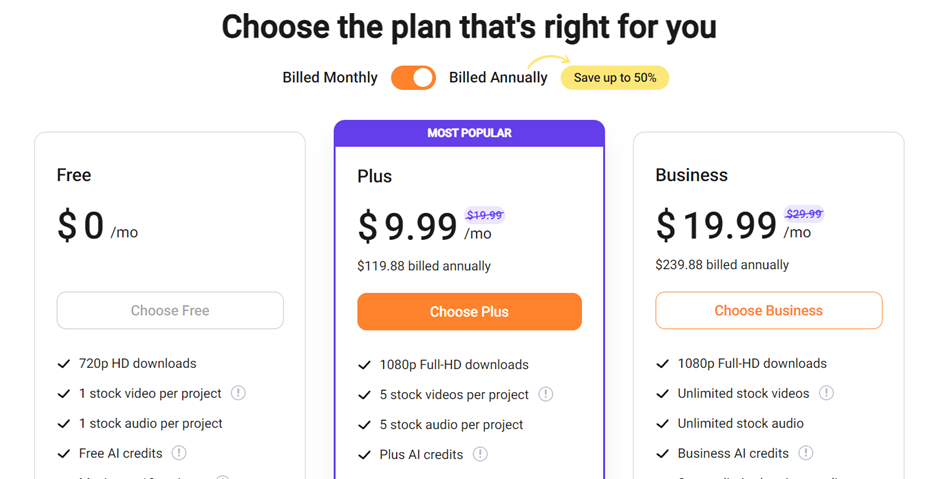Toggle the Monthly/Annually billing switch
Image resolution: width=940 pixels, height=479 pixels.
coord(413,78)
